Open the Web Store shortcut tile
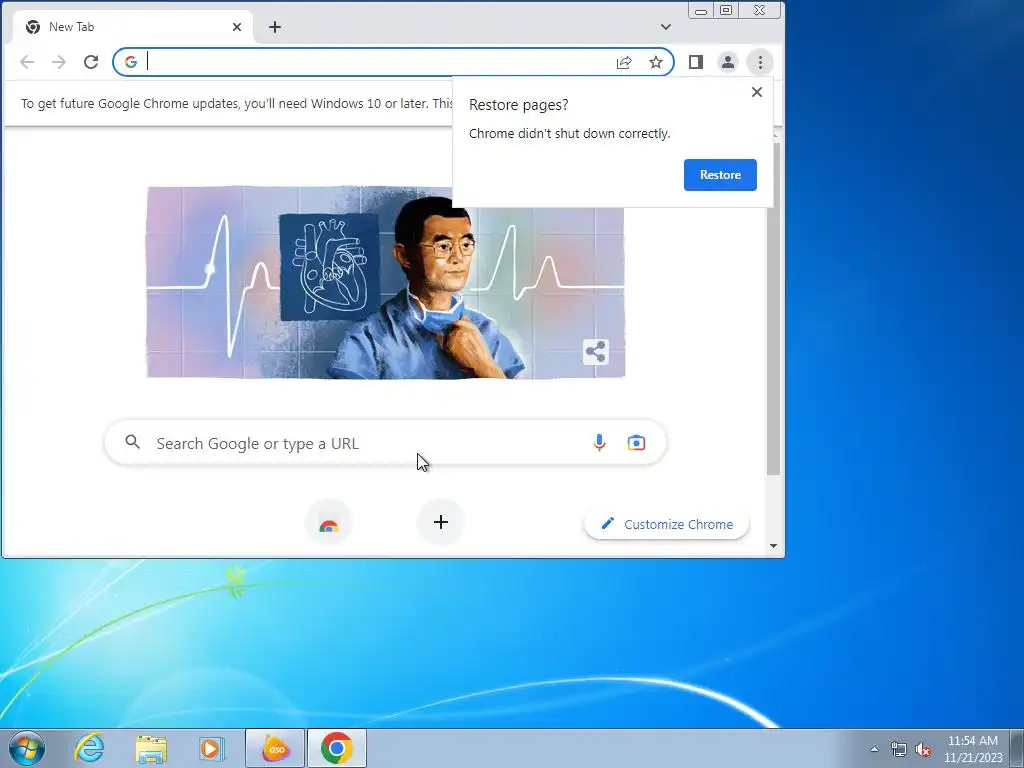The height and width of the screenshot is (768, 1024). point(328,522)
